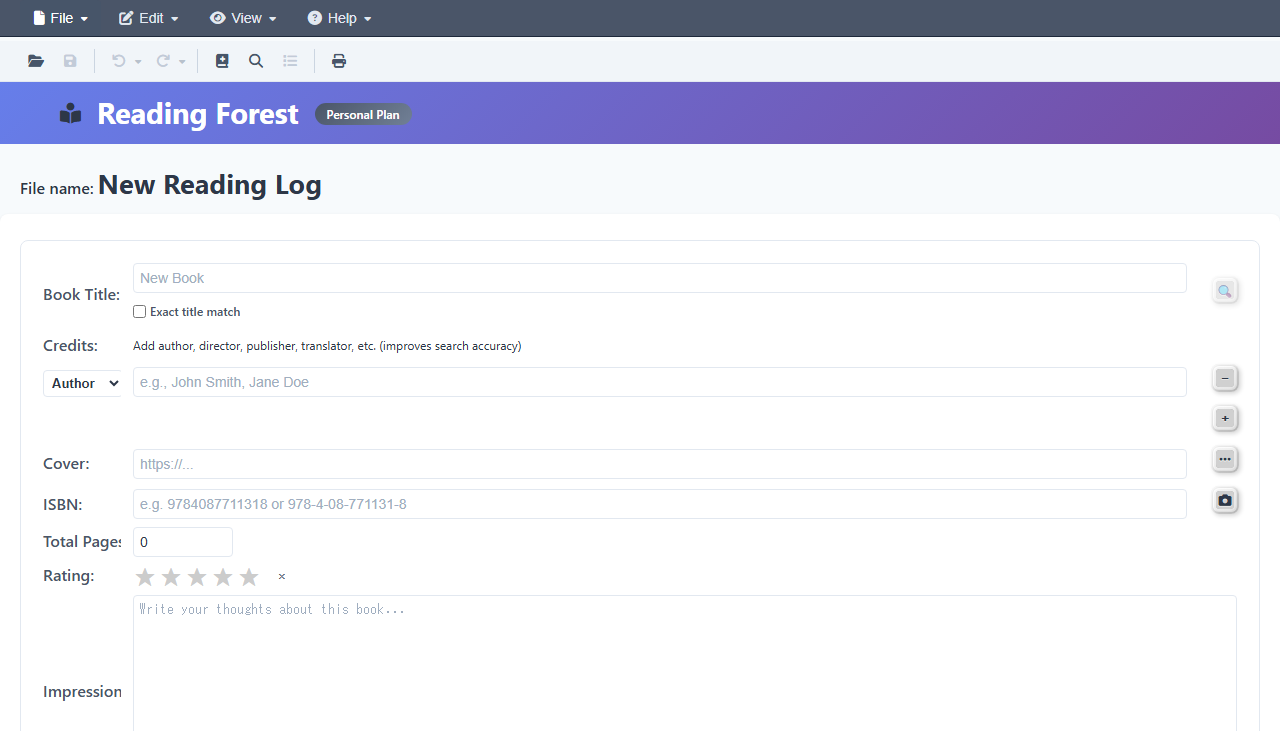
Task: Print using the printer icon
Action: tap(339, 61)
